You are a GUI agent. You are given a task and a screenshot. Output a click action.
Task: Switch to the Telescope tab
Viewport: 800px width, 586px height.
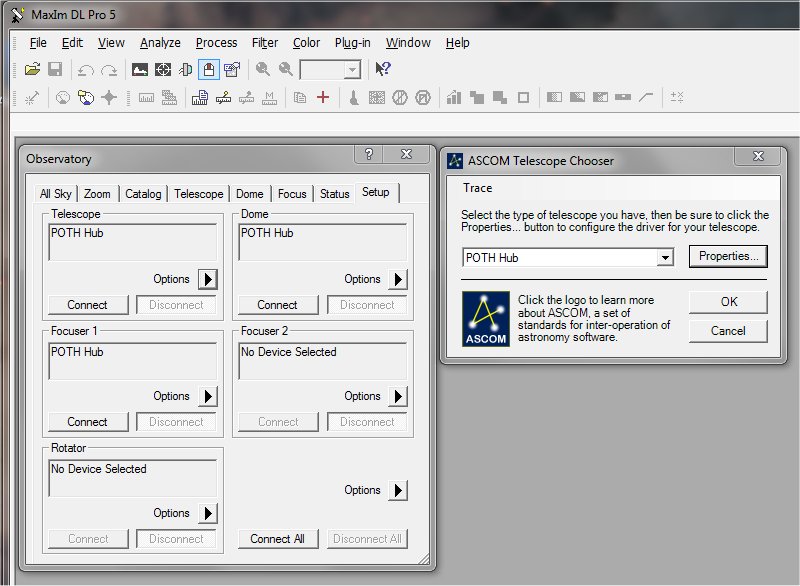point(198,194)
